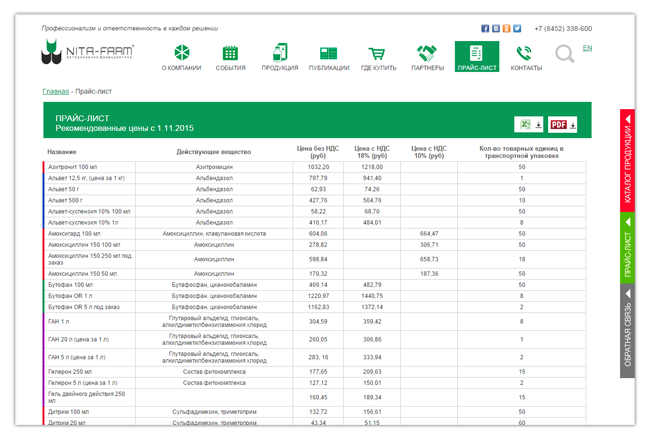Screen dimensions: 650x438
Task: Select the Бутофан 100 мл row name
Action: [x=70, y=285]
